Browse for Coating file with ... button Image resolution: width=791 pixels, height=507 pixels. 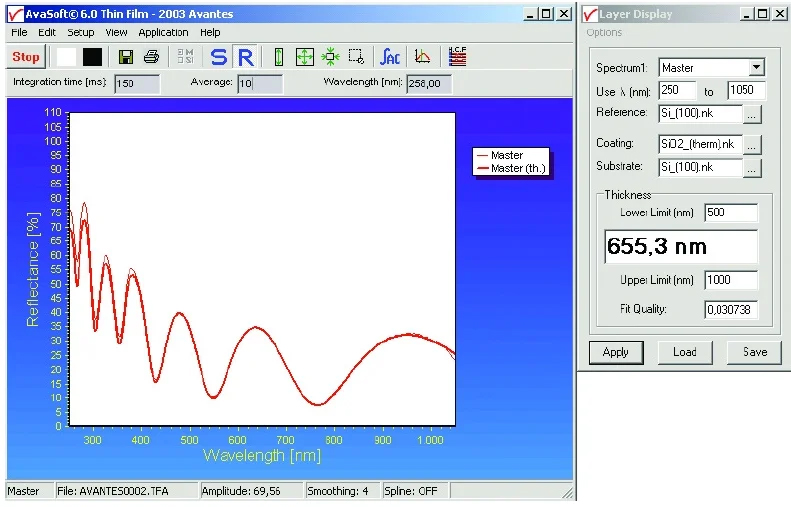tap(752, 145)
